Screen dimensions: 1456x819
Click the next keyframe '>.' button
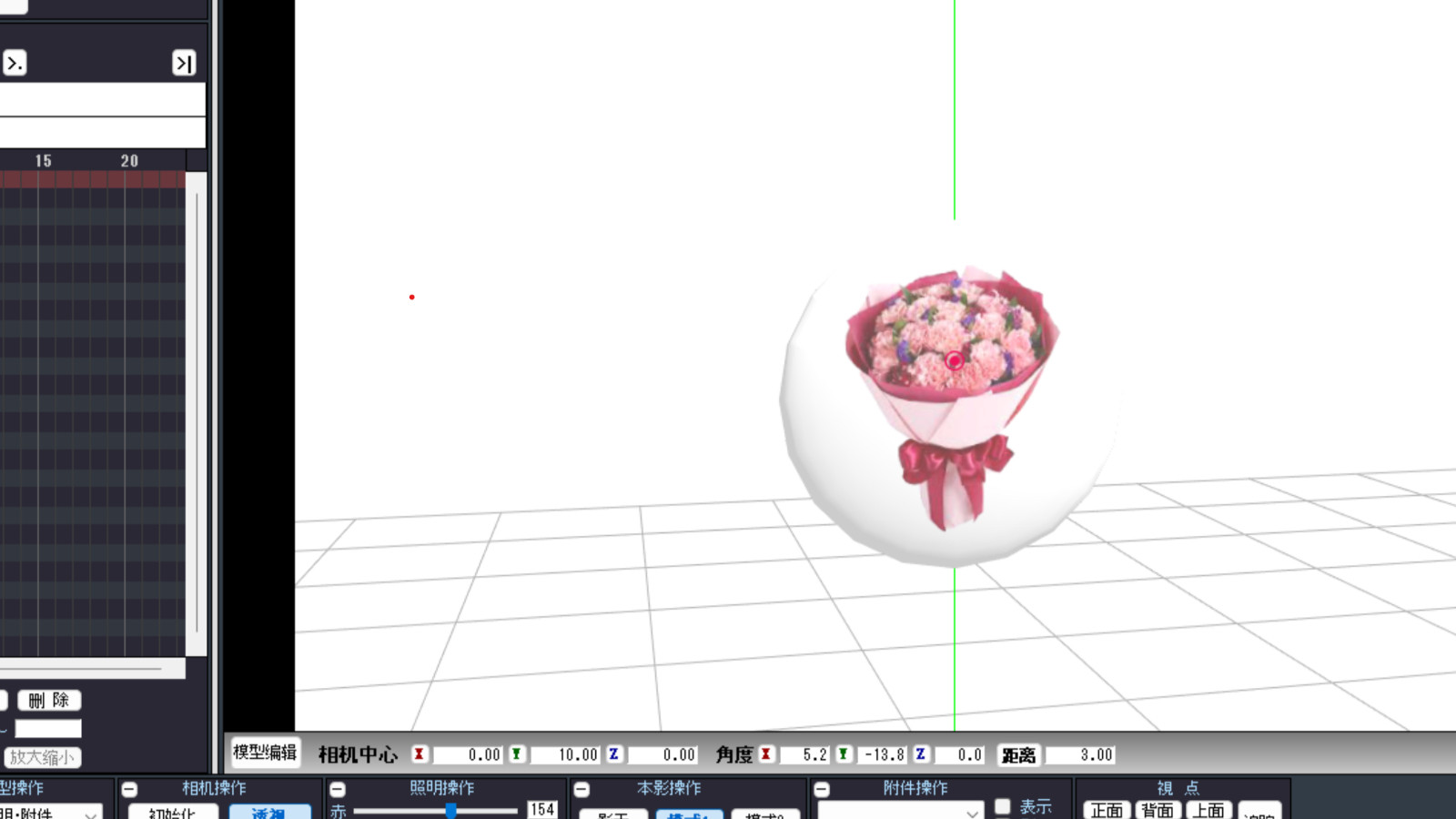click(15, 63)
